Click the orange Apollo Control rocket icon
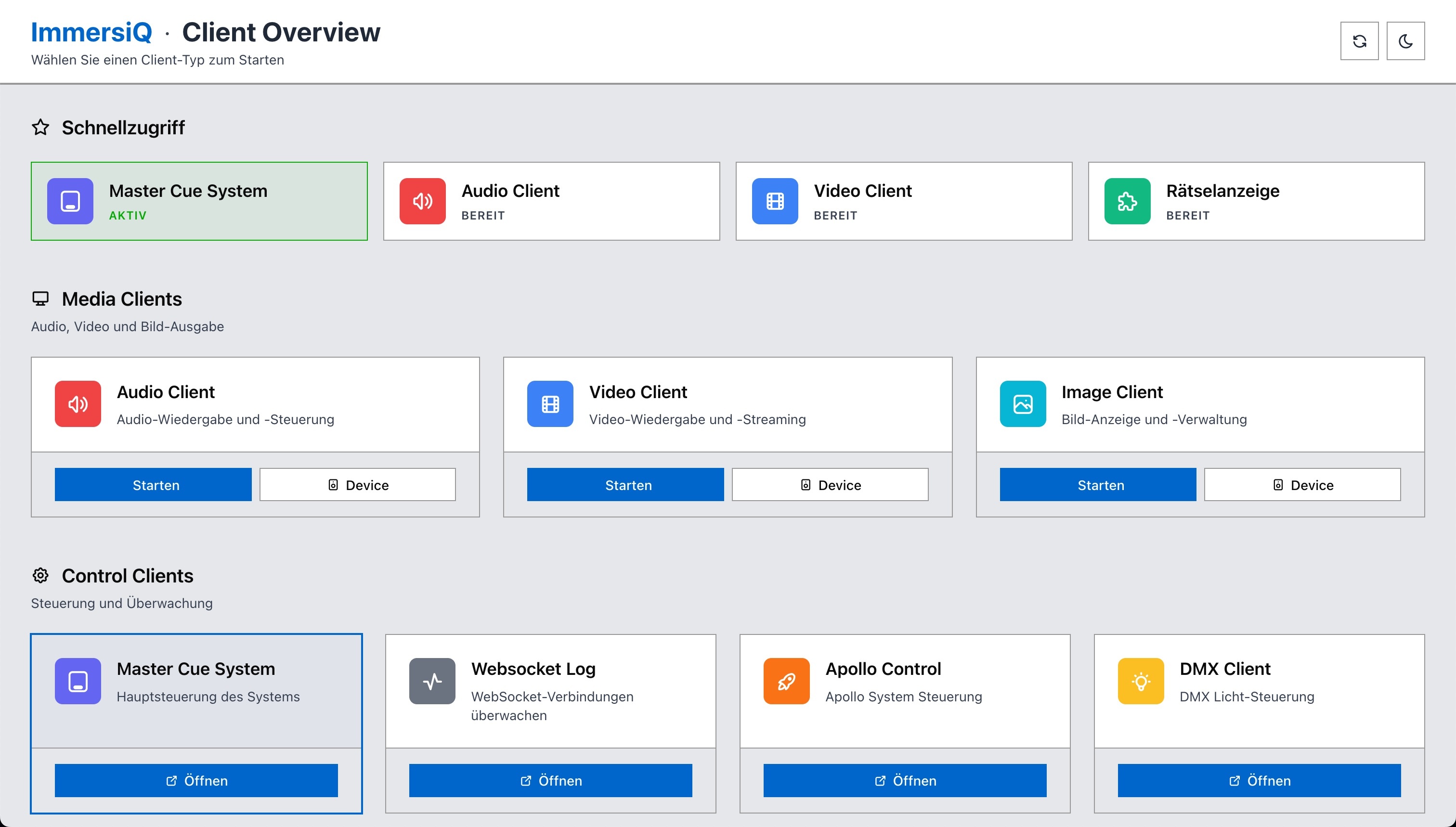The image size is (1456, 827). (x=786, y=681)
